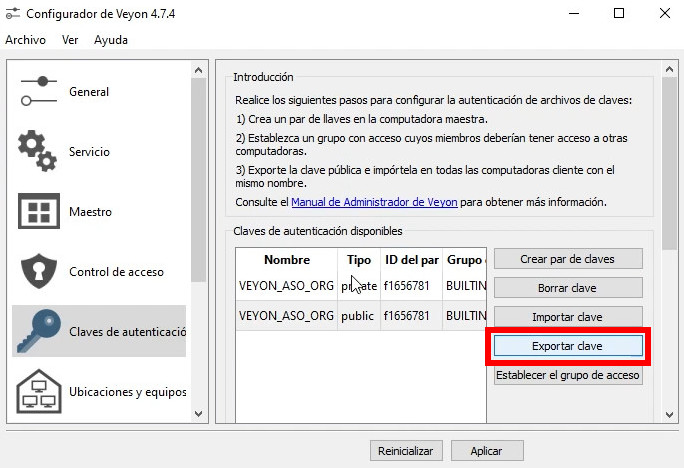The height and width of the screenshot is (468, 684).
Task: Click the Borrar clave button
Action: click(x=567, y=288)
